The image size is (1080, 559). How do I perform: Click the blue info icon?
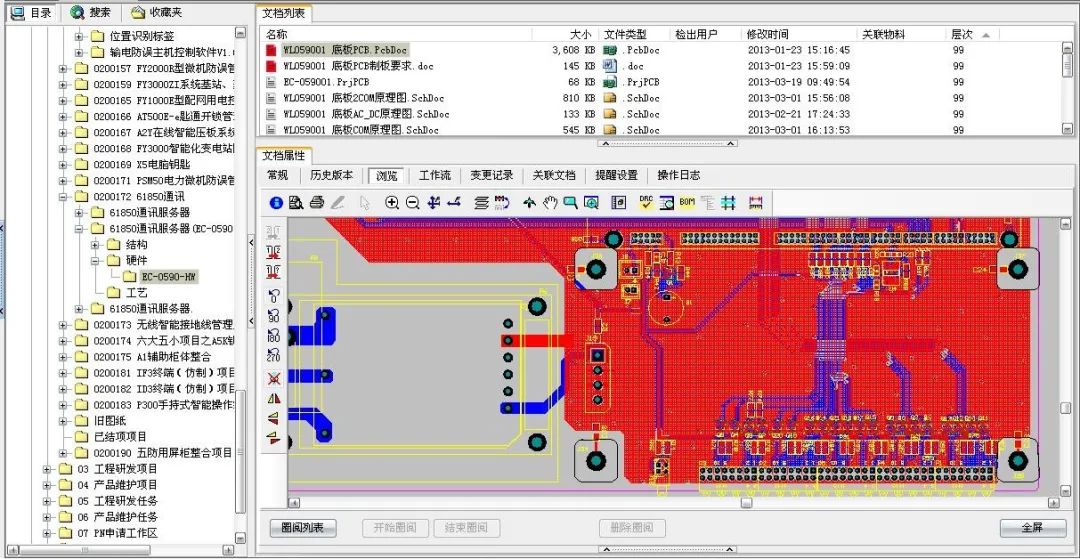[276, 202]
